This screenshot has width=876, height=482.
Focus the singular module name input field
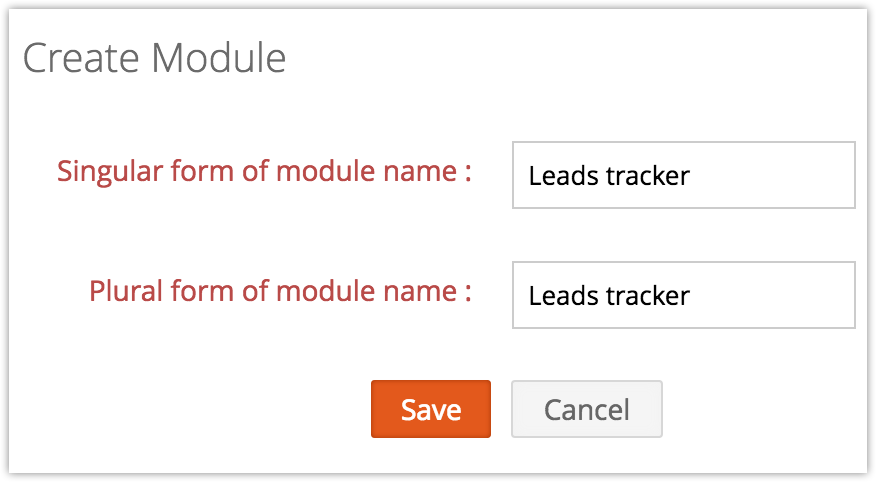click(683, 175)
